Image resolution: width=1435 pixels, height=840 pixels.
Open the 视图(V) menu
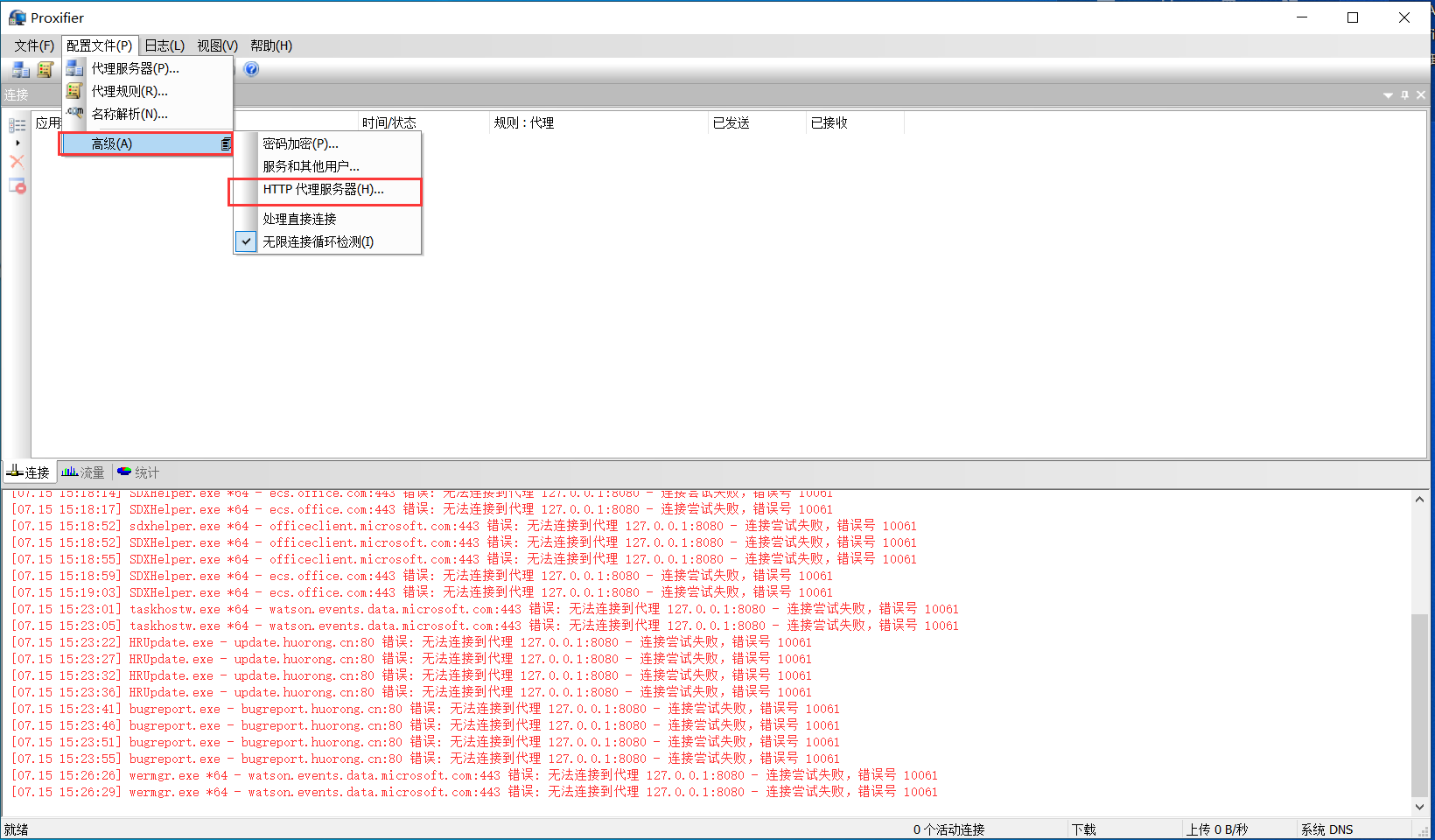[x=217, y=45]
